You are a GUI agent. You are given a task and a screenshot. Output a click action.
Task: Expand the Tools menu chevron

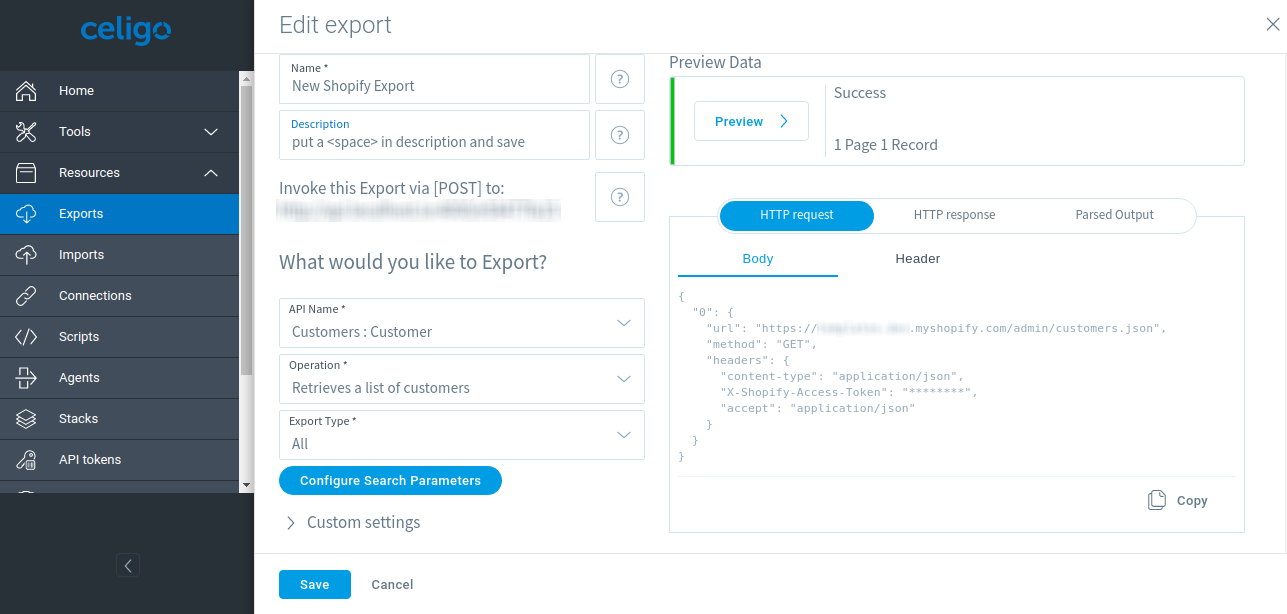coord(211,132)
